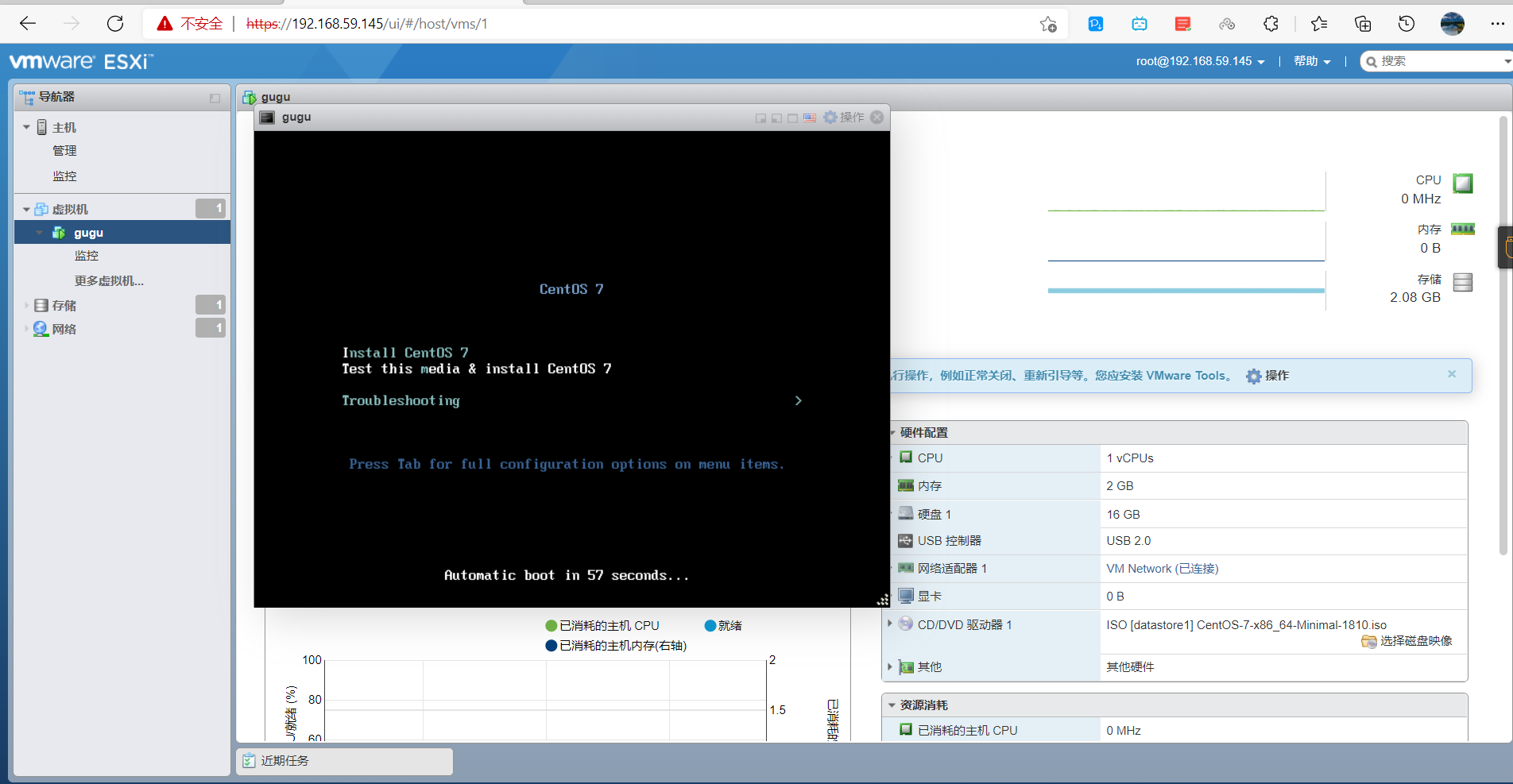Open the browser favorites list

[1319, 24]
